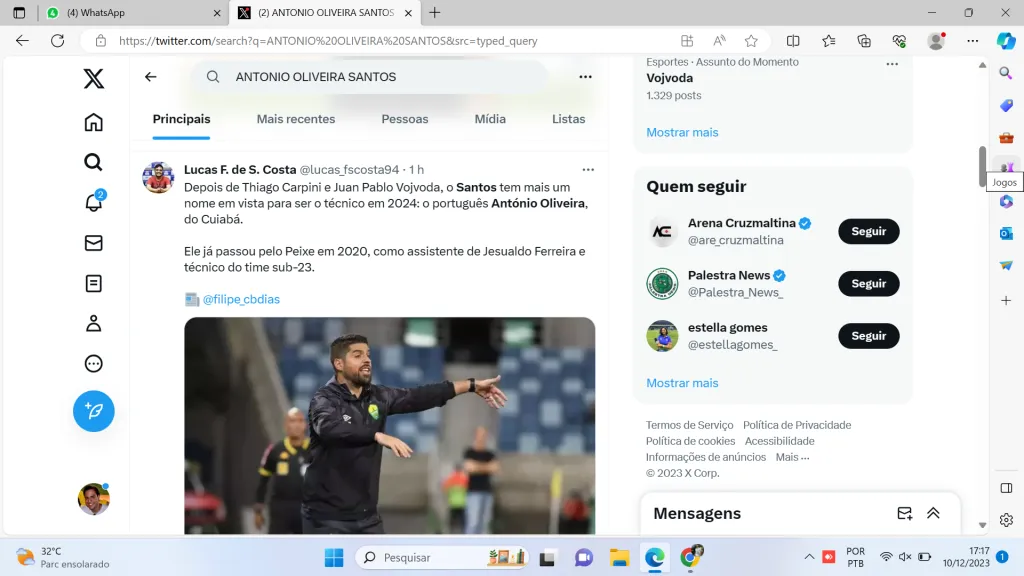The image size is (1024, 576).
Task: Follow Arena Cruzmaltina
Action: [x=868, y=231]
